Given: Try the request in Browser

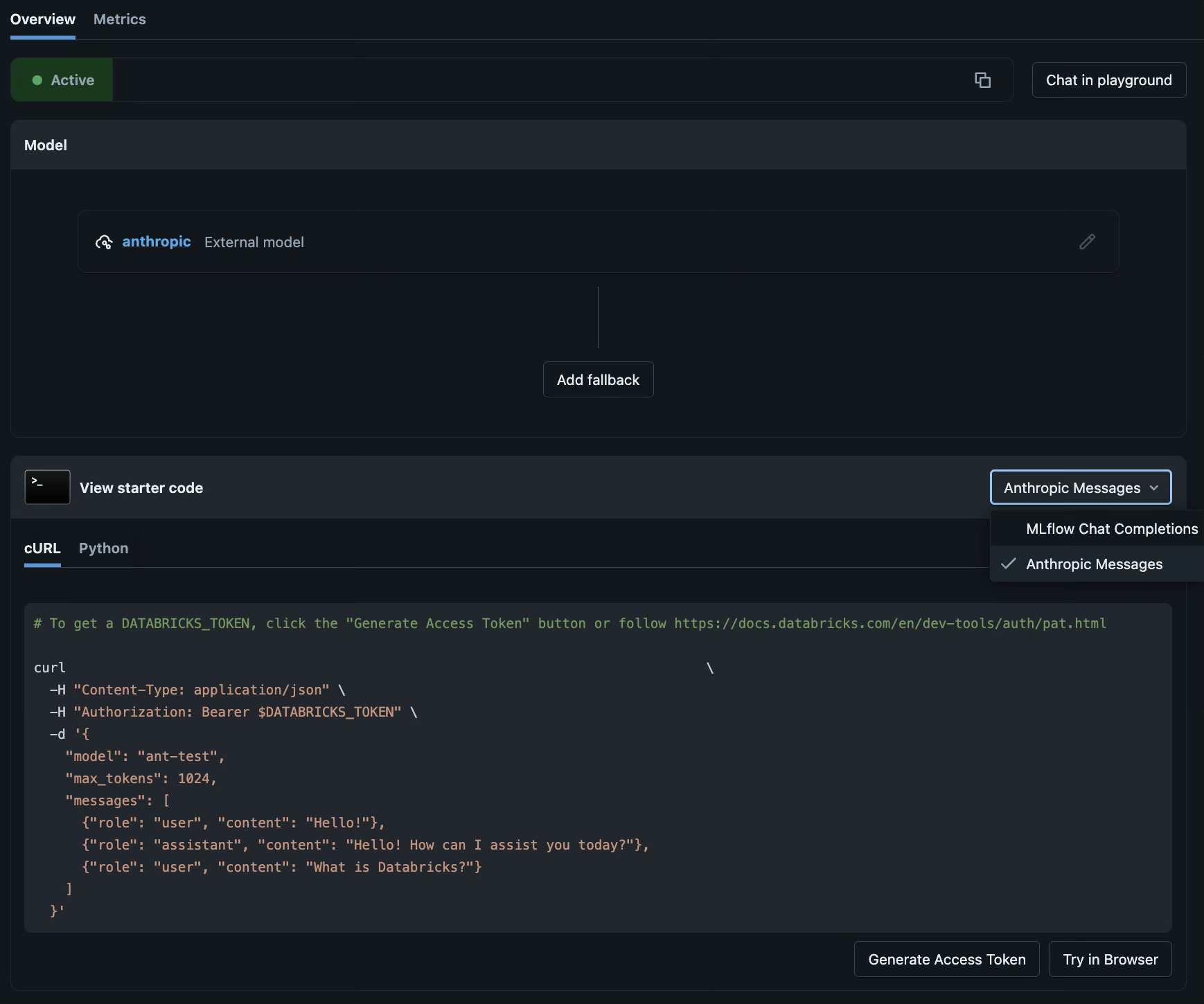Looking at the screenshot, I should click(1110, 959).
